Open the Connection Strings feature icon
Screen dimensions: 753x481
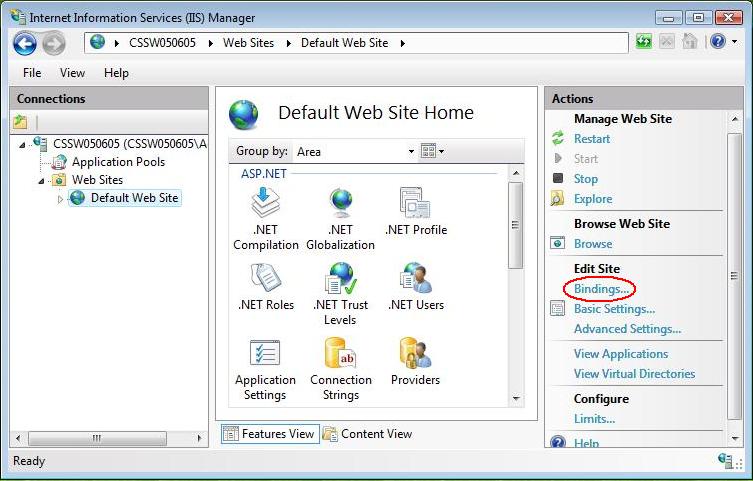point(340,354)
